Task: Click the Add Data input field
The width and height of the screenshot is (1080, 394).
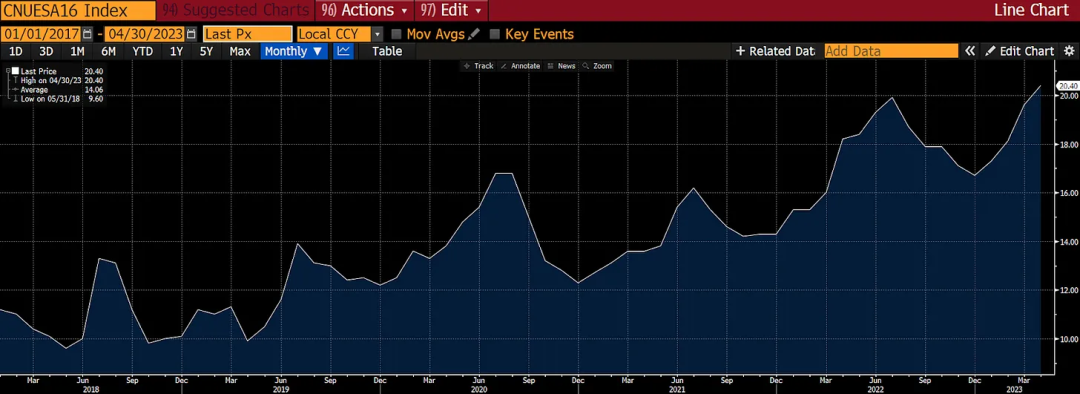Action: tap(891, 51)
